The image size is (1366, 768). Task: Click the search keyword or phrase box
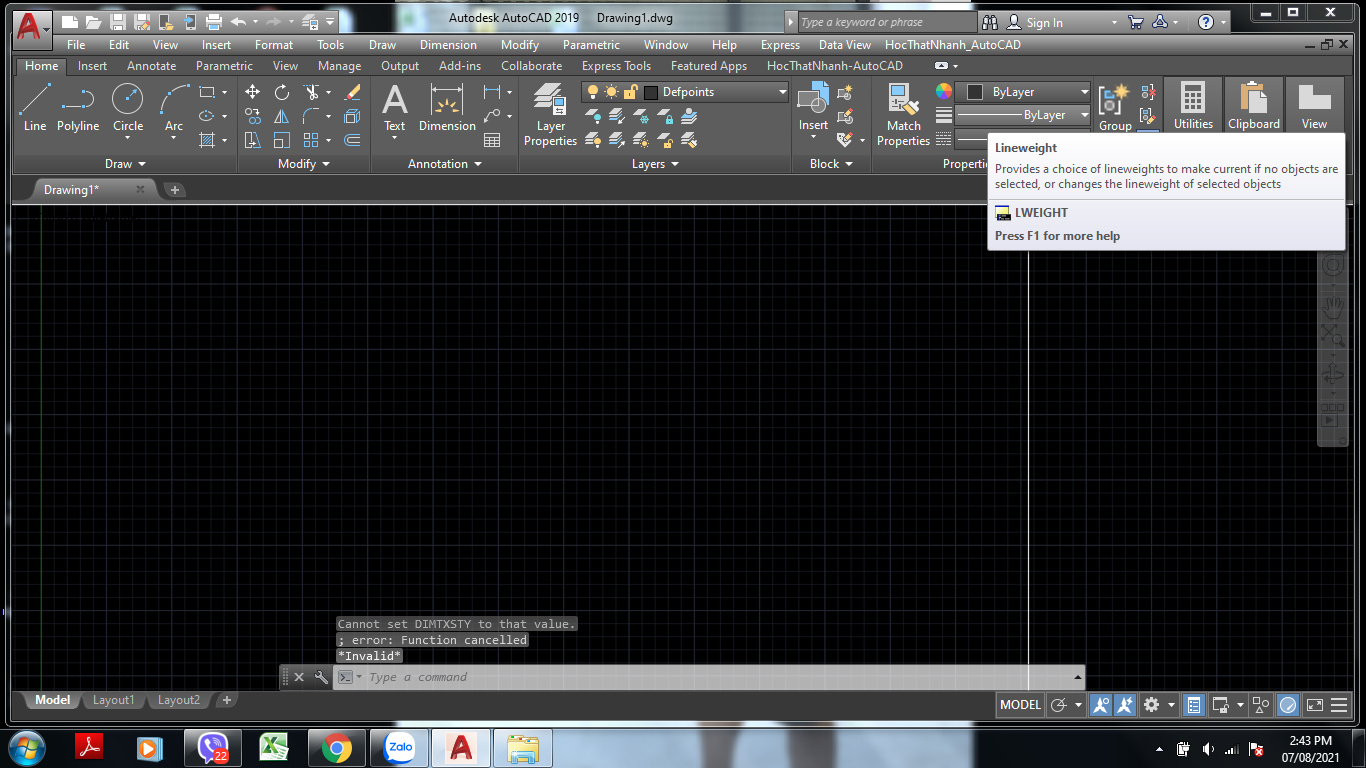886,22
